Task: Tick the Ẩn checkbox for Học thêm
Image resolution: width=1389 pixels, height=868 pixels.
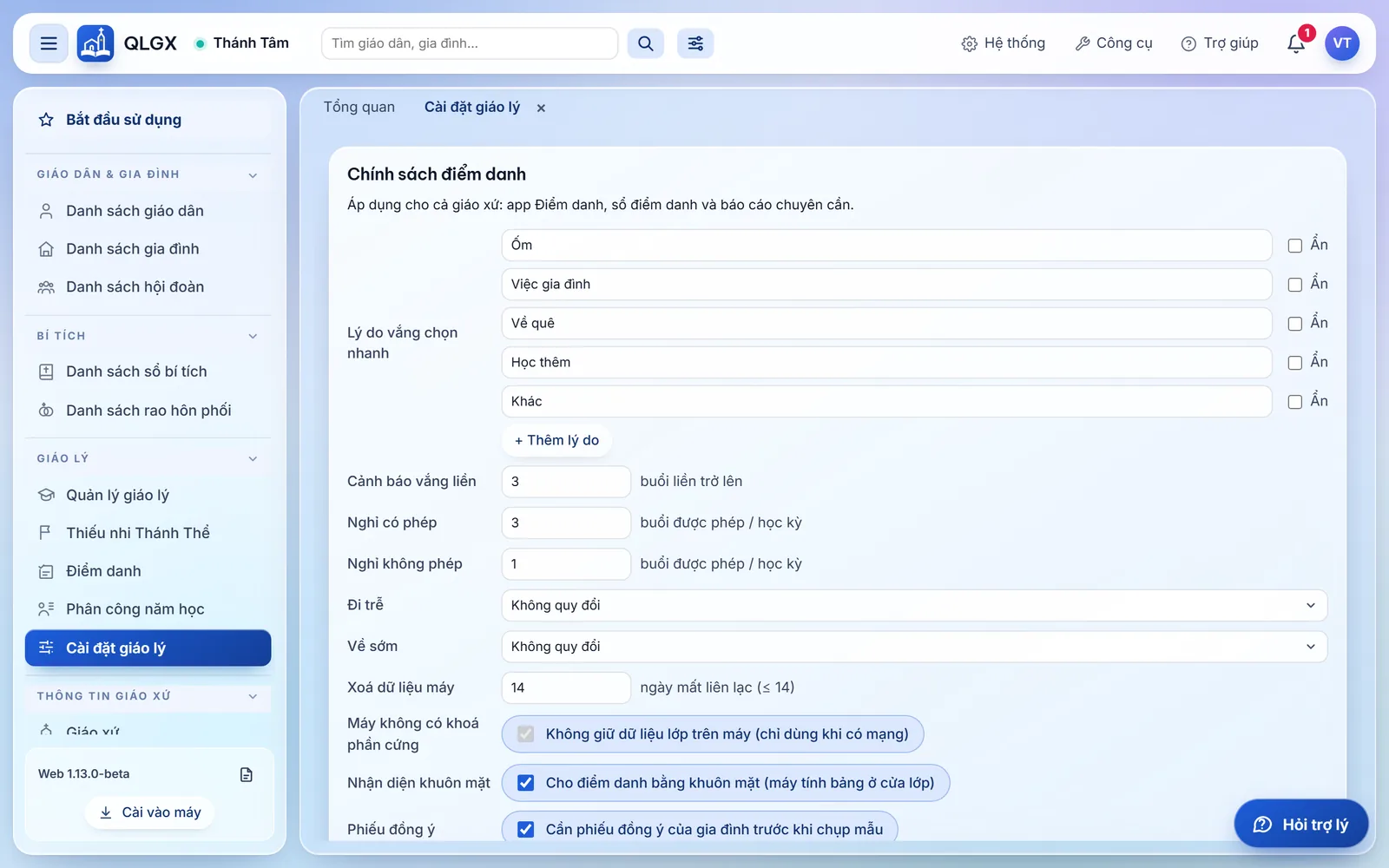Action: 1294,363
